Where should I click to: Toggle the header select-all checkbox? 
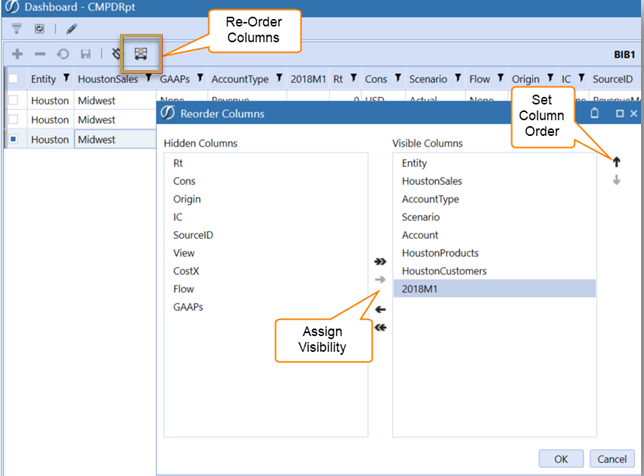coord(13,79)
